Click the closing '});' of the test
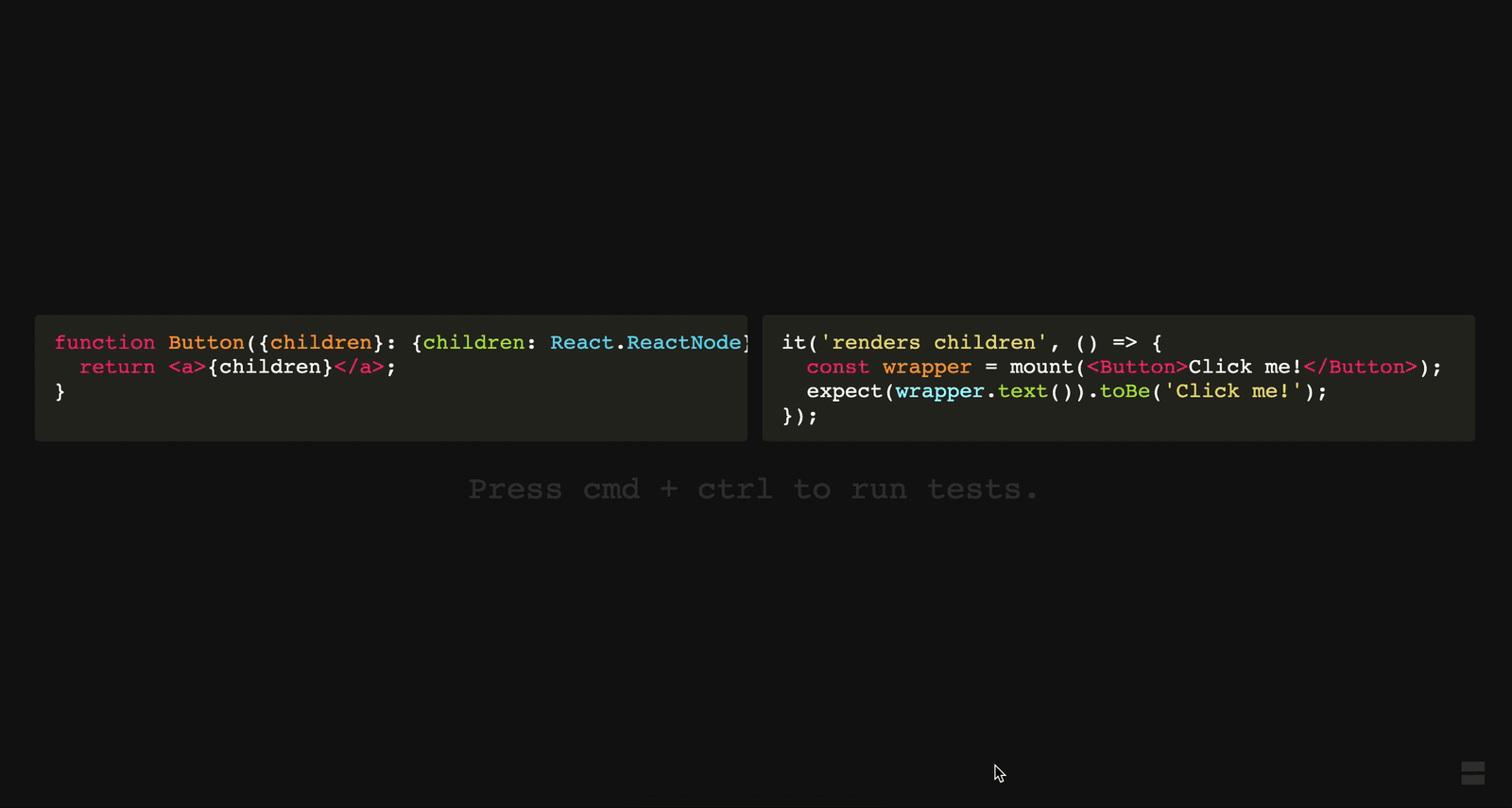Viewport: 1512px width, 808px height. (x=799, y=416)
